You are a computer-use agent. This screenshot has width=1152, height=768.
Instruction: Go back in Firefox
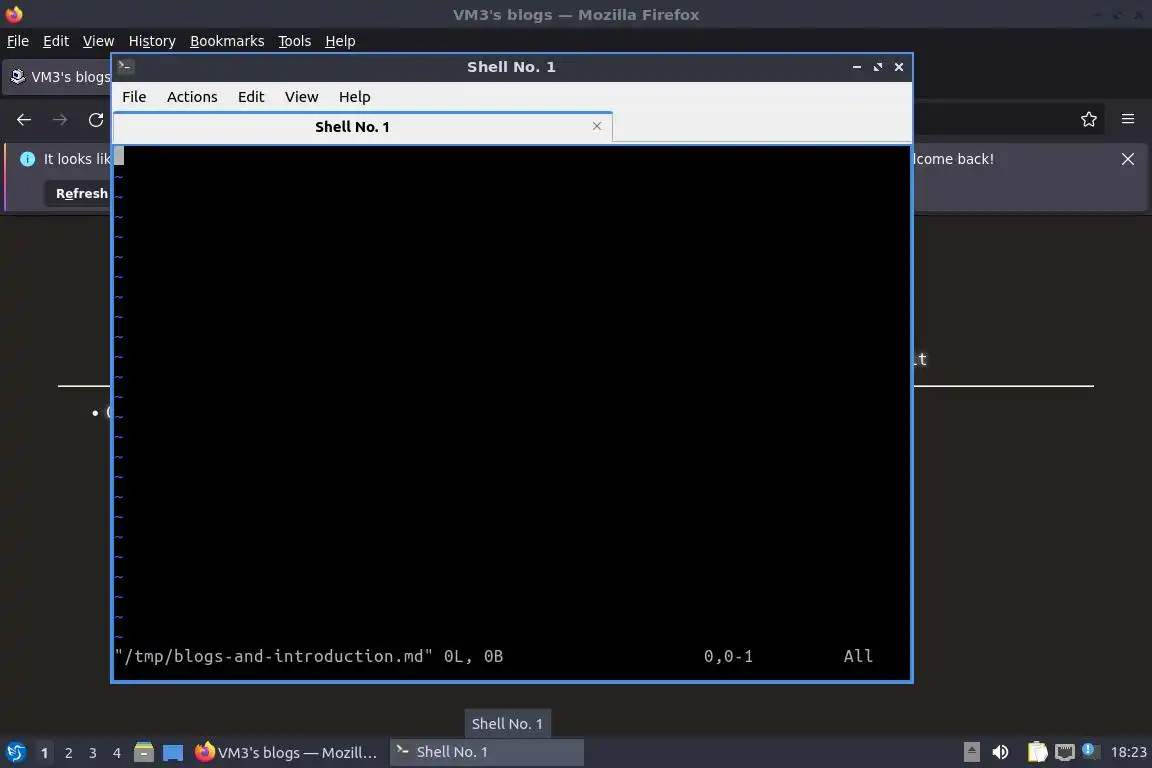[24, 120]
